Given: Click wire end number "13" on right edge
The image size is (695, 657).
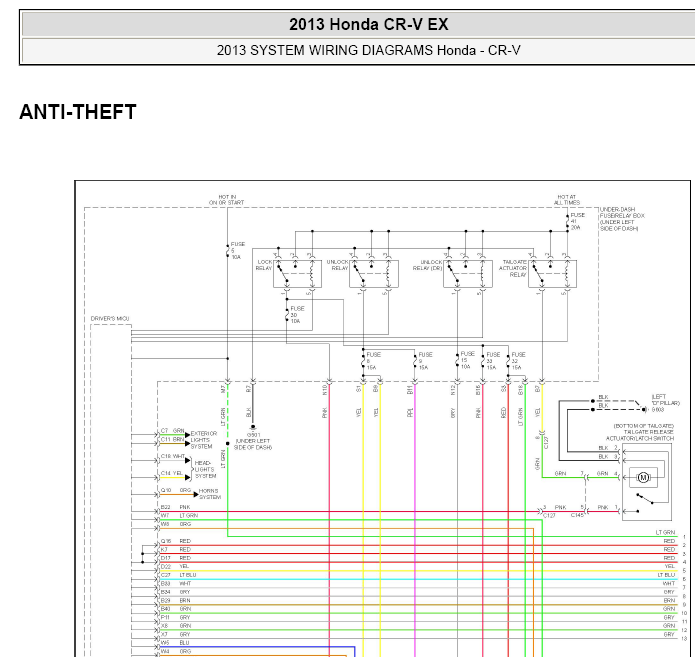Looking at the screenshot, I should coord(684,639).
